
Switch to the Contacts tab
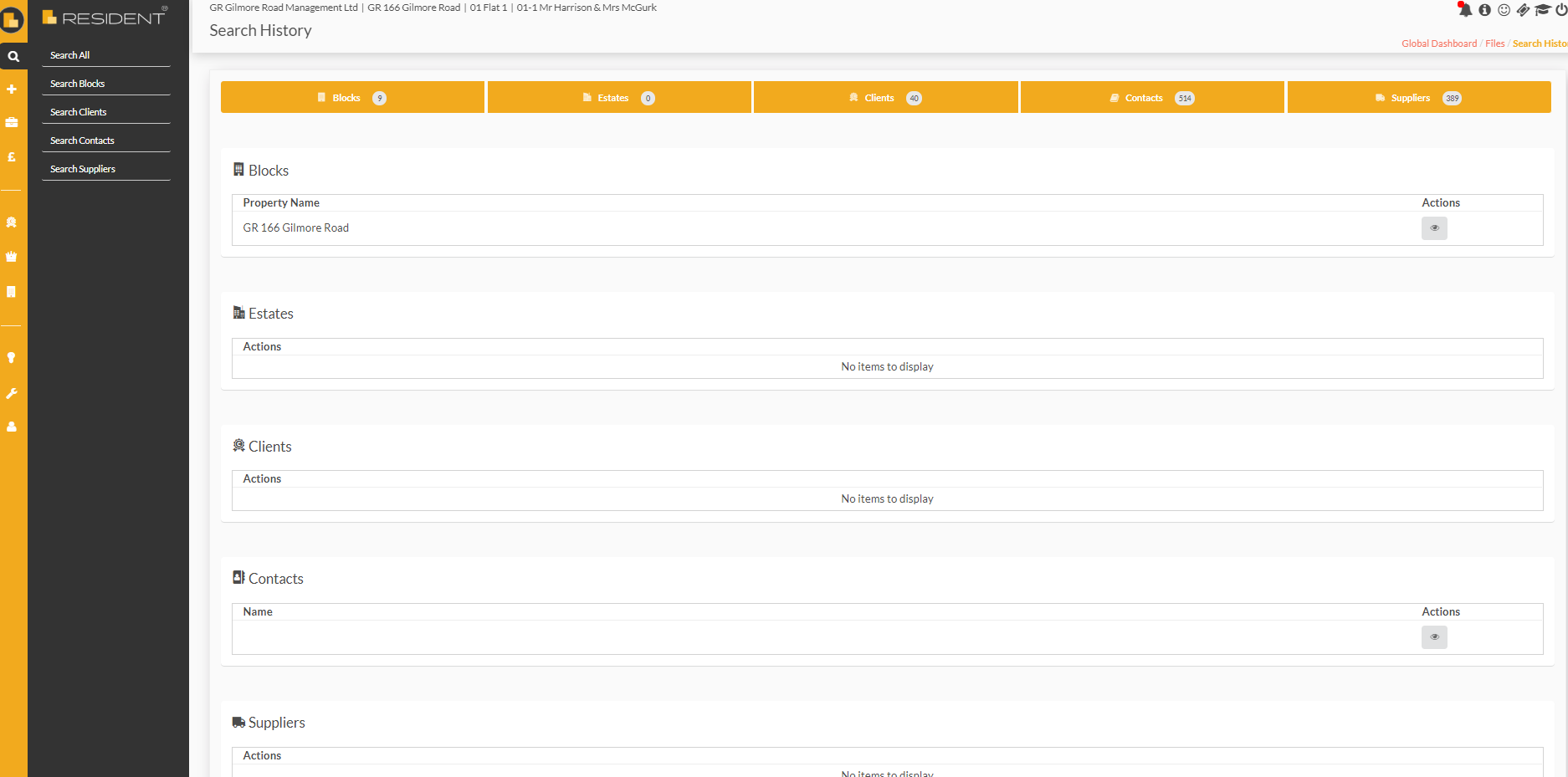(x=1152, y=97)
